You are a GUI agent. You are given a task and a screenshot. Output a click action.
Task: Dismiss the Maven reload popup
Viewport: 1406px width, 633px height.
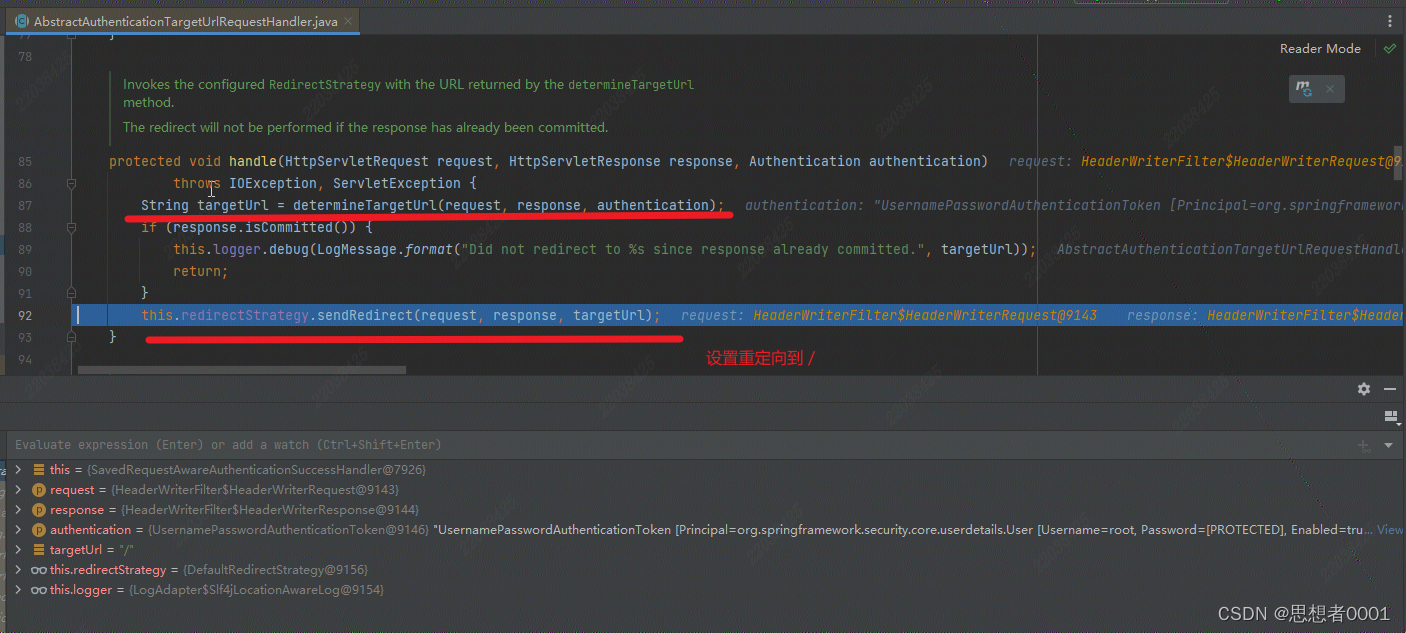click(1330, 89)
